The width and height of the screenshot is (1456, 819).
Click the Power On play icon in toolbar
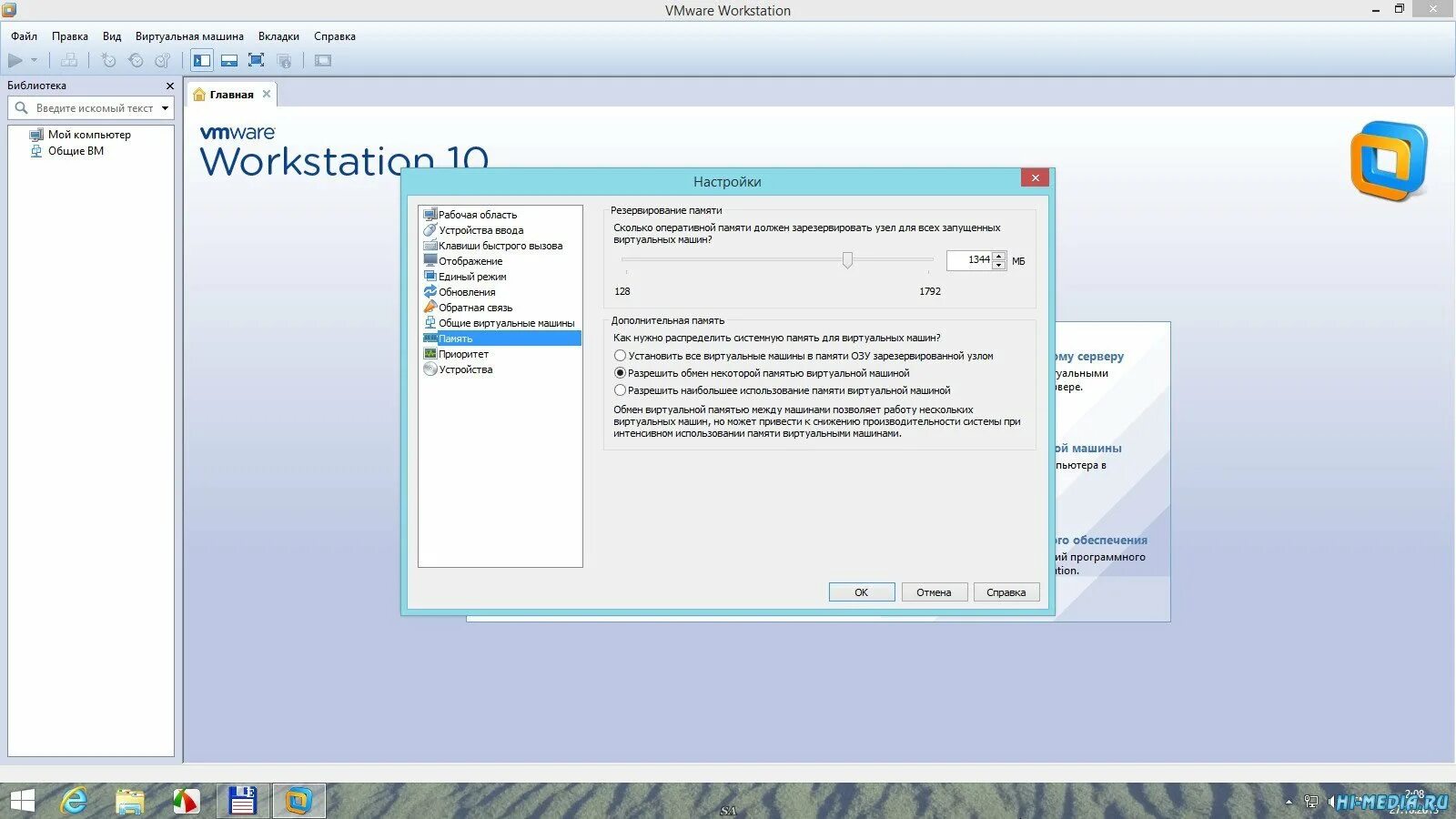point(15,61)
